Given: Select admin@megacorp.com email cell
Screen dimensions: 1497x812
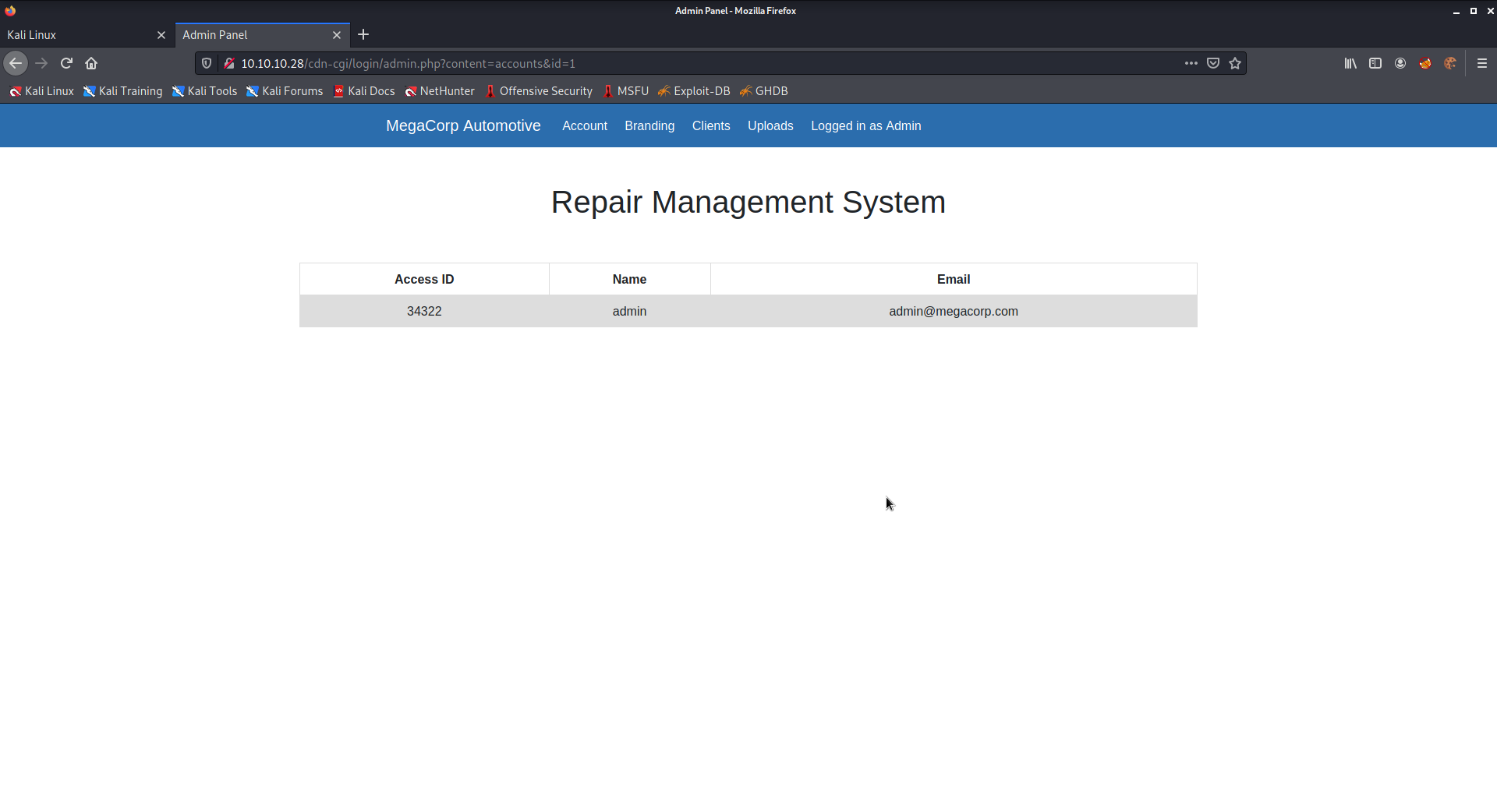Looking at the screenshot, I should point(954,311).
